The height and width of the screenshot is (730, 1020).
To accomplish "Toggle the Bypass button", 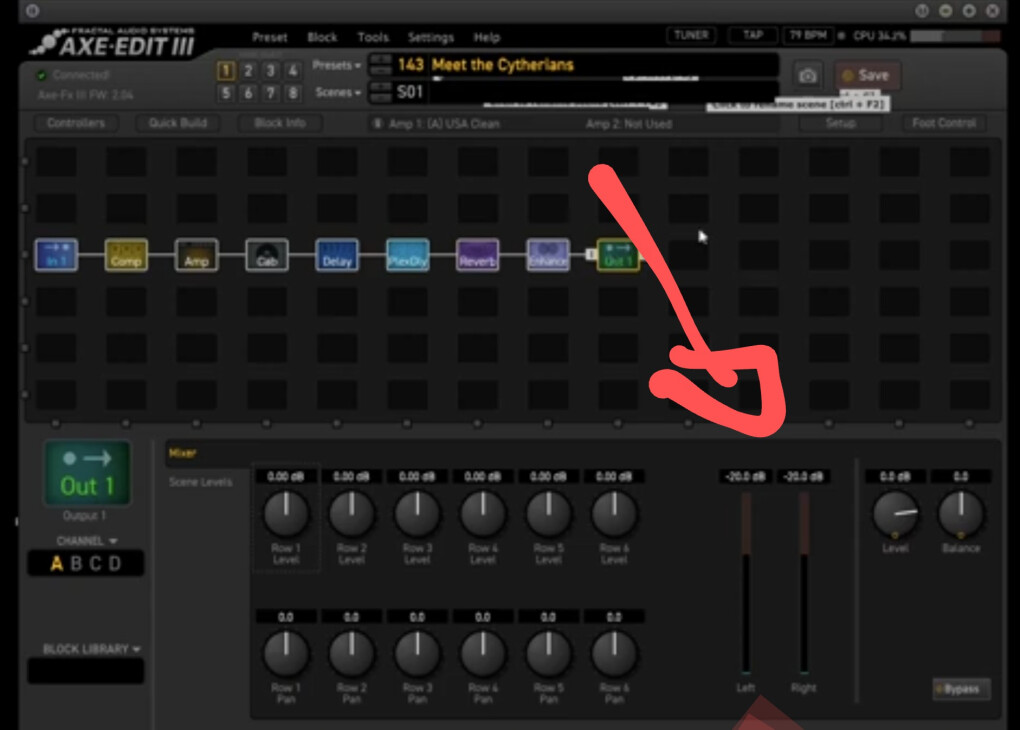I will (x=961, y=689).
